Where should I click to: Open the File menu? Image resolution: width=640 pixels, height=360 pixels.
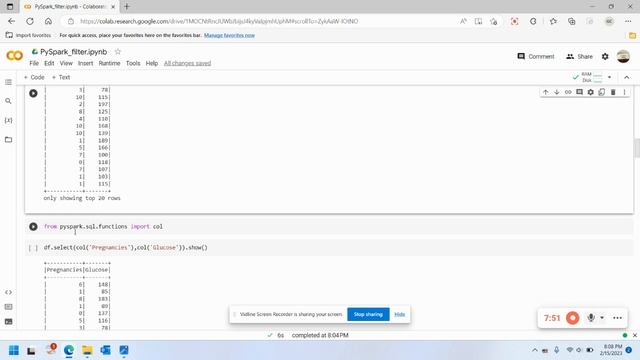click(34, 63)
